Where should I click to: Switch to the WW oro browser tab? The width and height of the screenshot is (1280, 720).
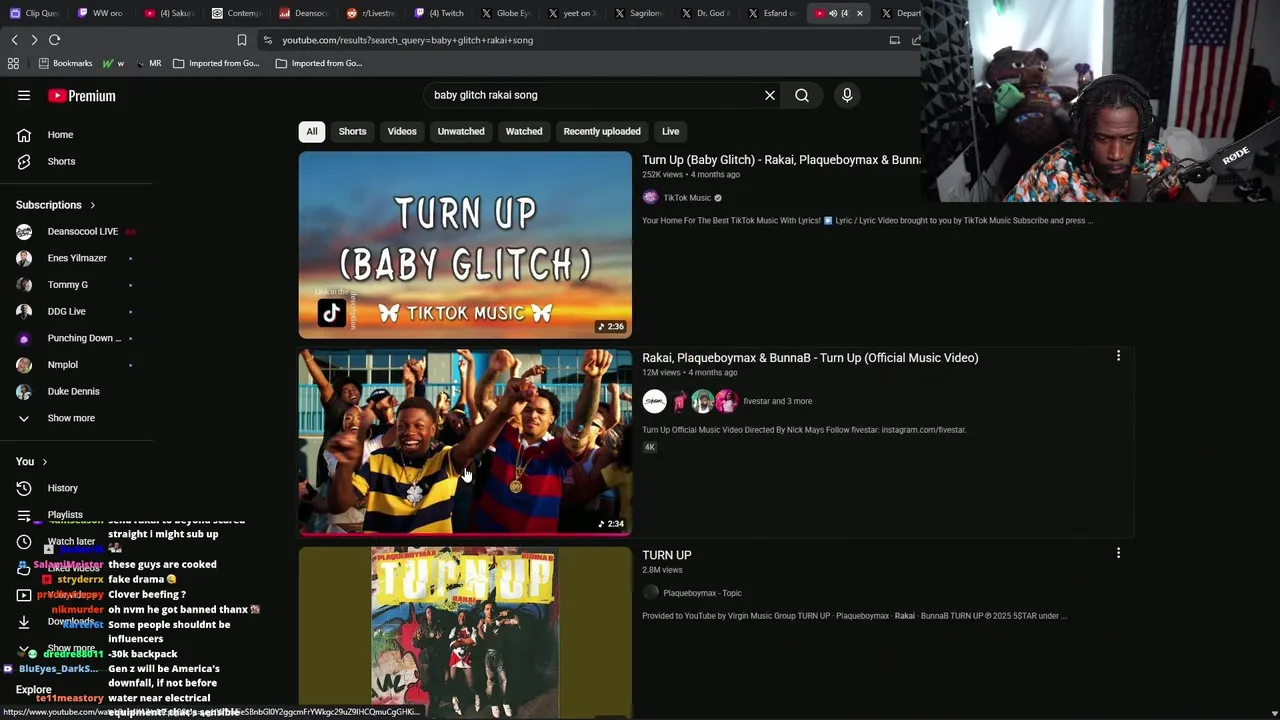tap(100, 13)
